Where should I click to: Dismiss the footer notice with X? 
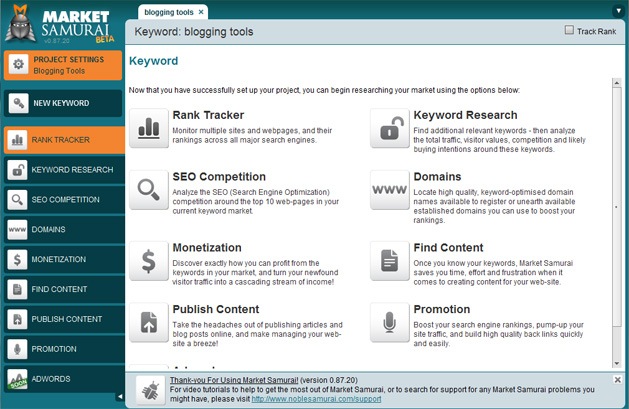pos(618,379)
